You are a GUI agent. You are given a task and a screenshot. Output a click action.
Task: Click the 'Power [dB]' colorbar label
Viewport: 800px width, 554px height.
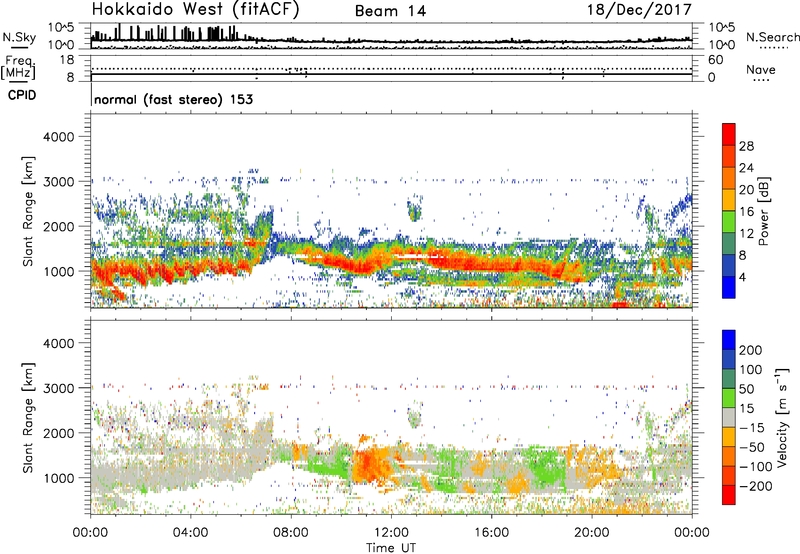[x=764, y=211]
